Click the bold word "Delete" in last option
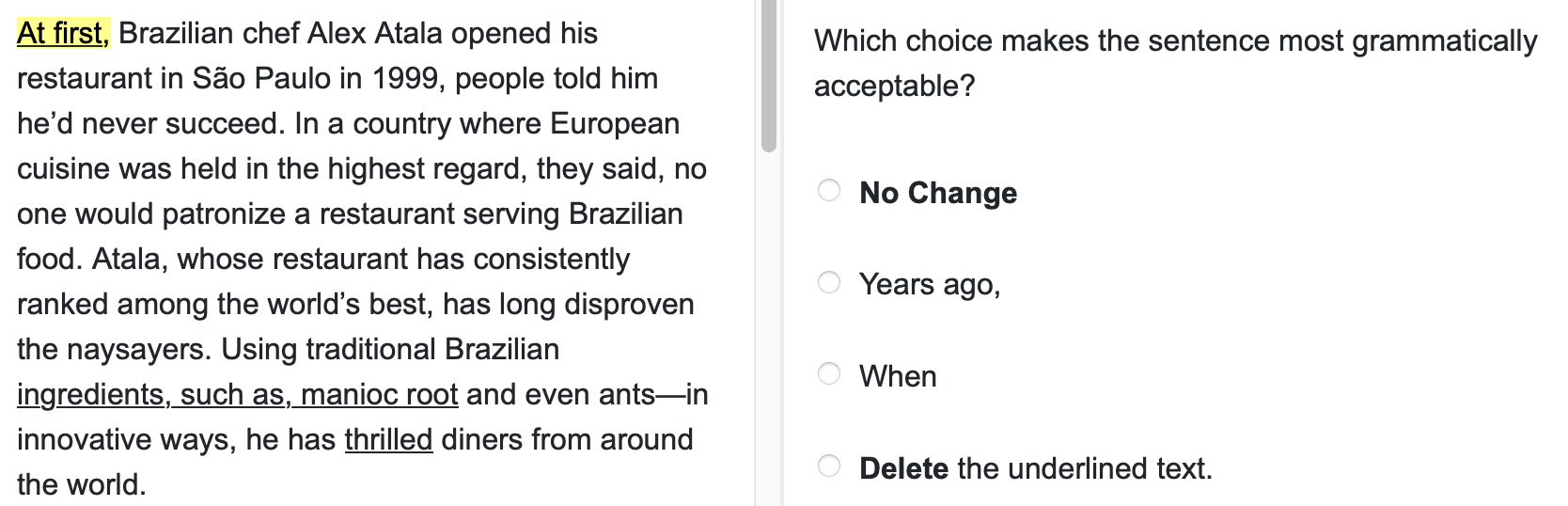This screenshot has height=506, width=1568. click(902, 468)
